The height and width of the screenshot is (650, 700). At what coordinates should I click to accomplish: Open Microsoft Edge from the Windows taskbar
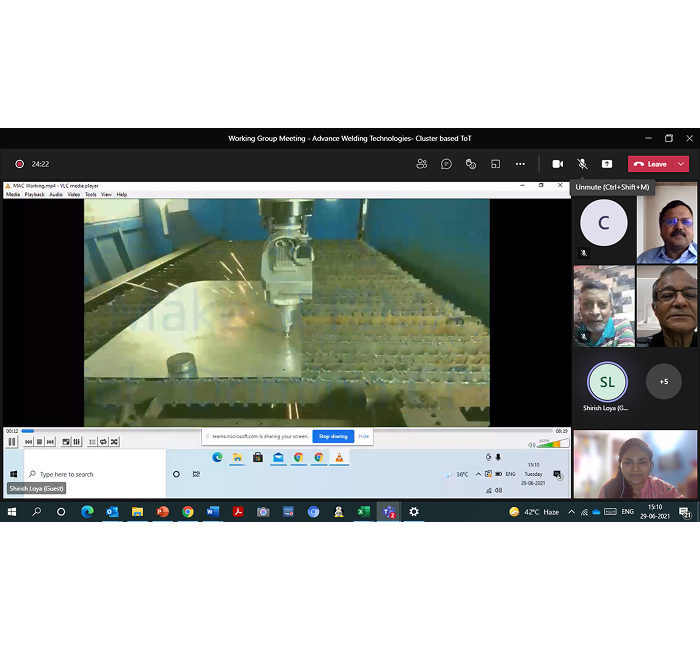click(87, 512)
